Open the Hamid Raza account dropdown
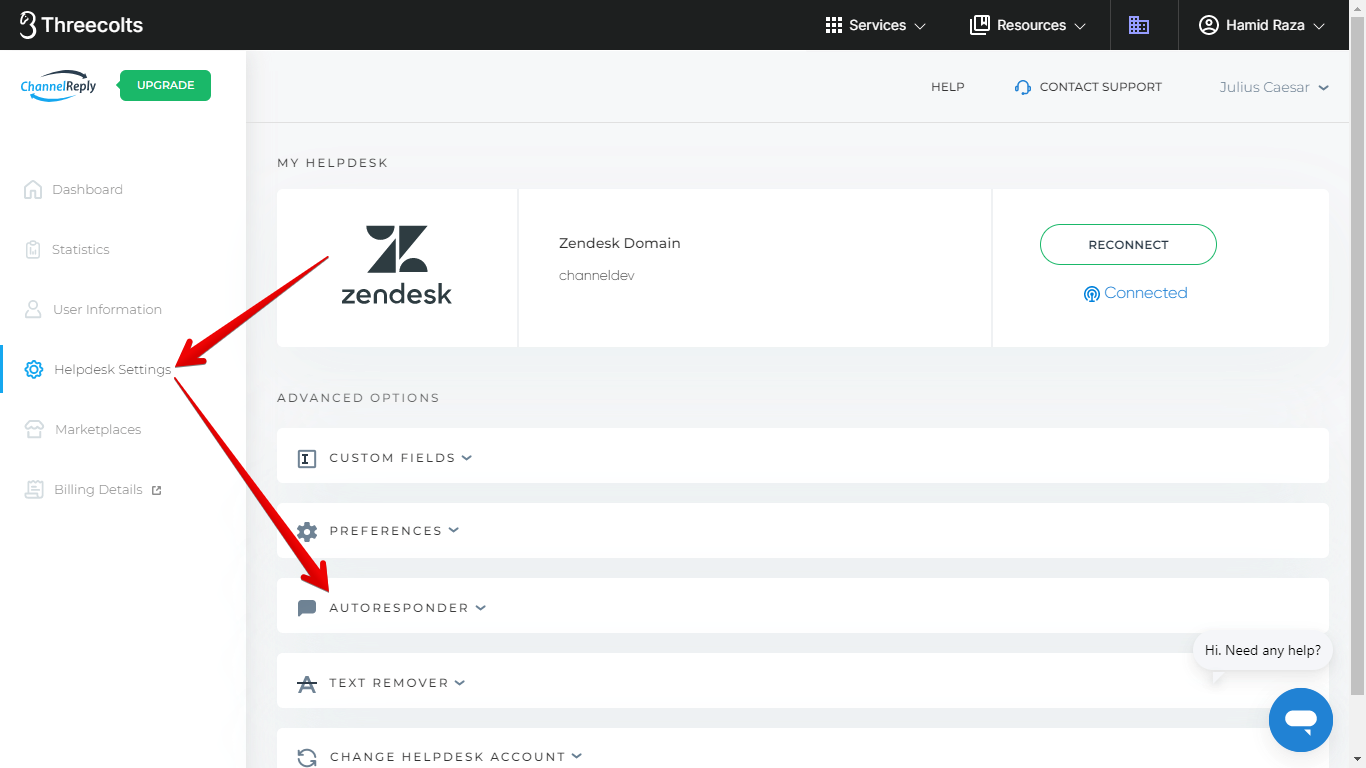This screenshot has width=1366, height=768. click(1262, 25)
